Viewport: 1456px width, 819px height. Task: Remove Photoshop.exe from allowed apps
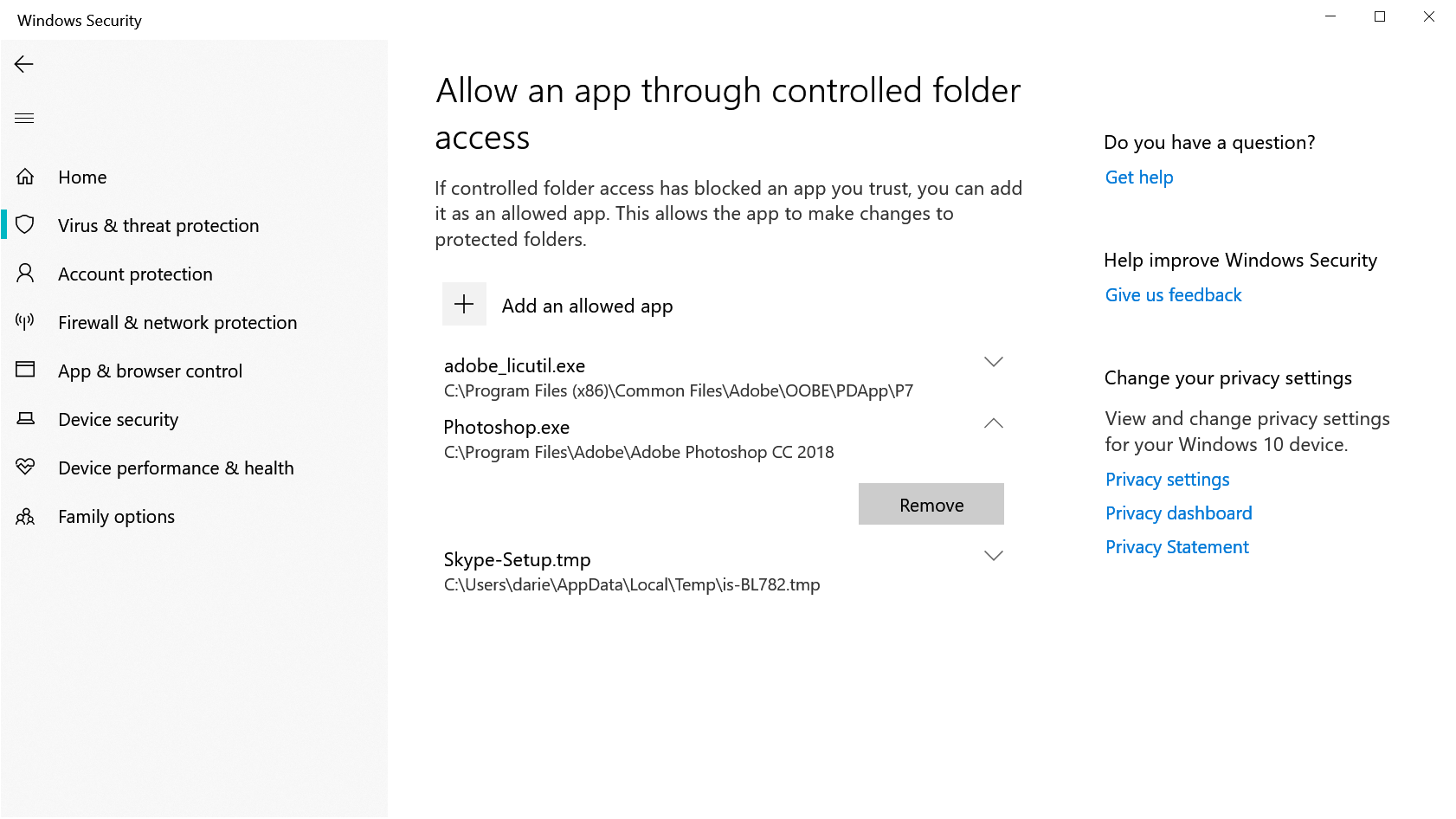(931, 504)
